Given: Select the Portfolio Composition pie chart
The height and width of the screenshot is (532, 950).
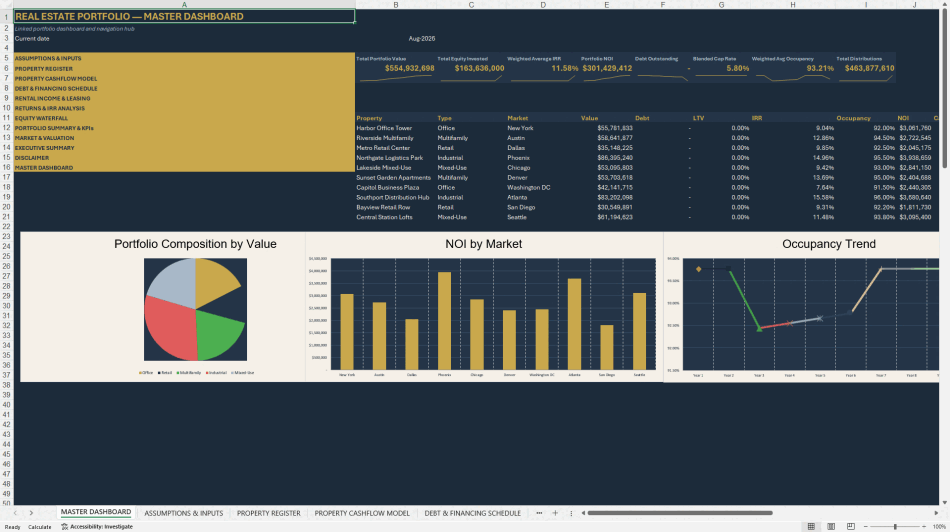Looking at the screenshot, I should coord(195,309).
